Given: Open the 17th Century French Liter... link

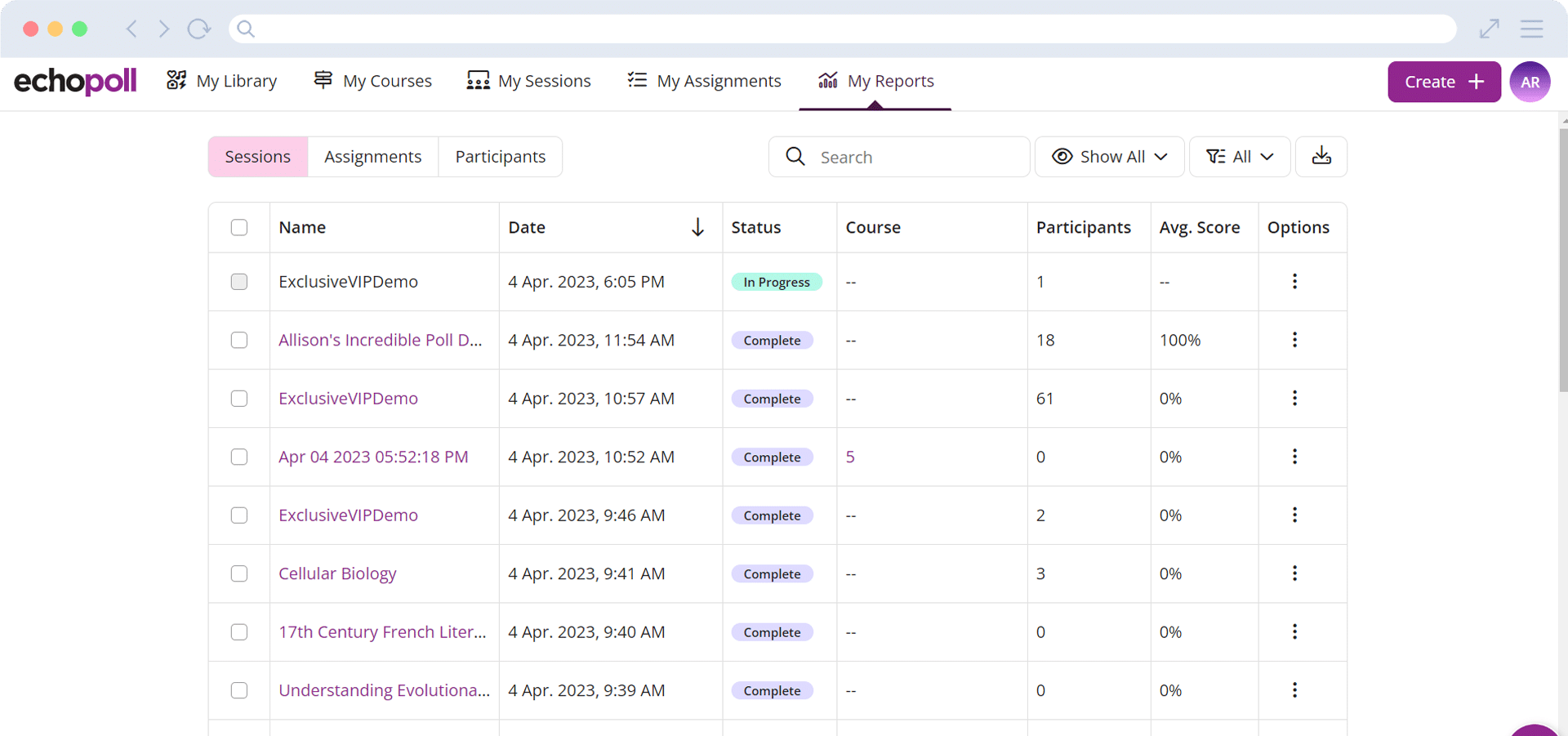Looking at the screenshot, I should click(382, 631).
